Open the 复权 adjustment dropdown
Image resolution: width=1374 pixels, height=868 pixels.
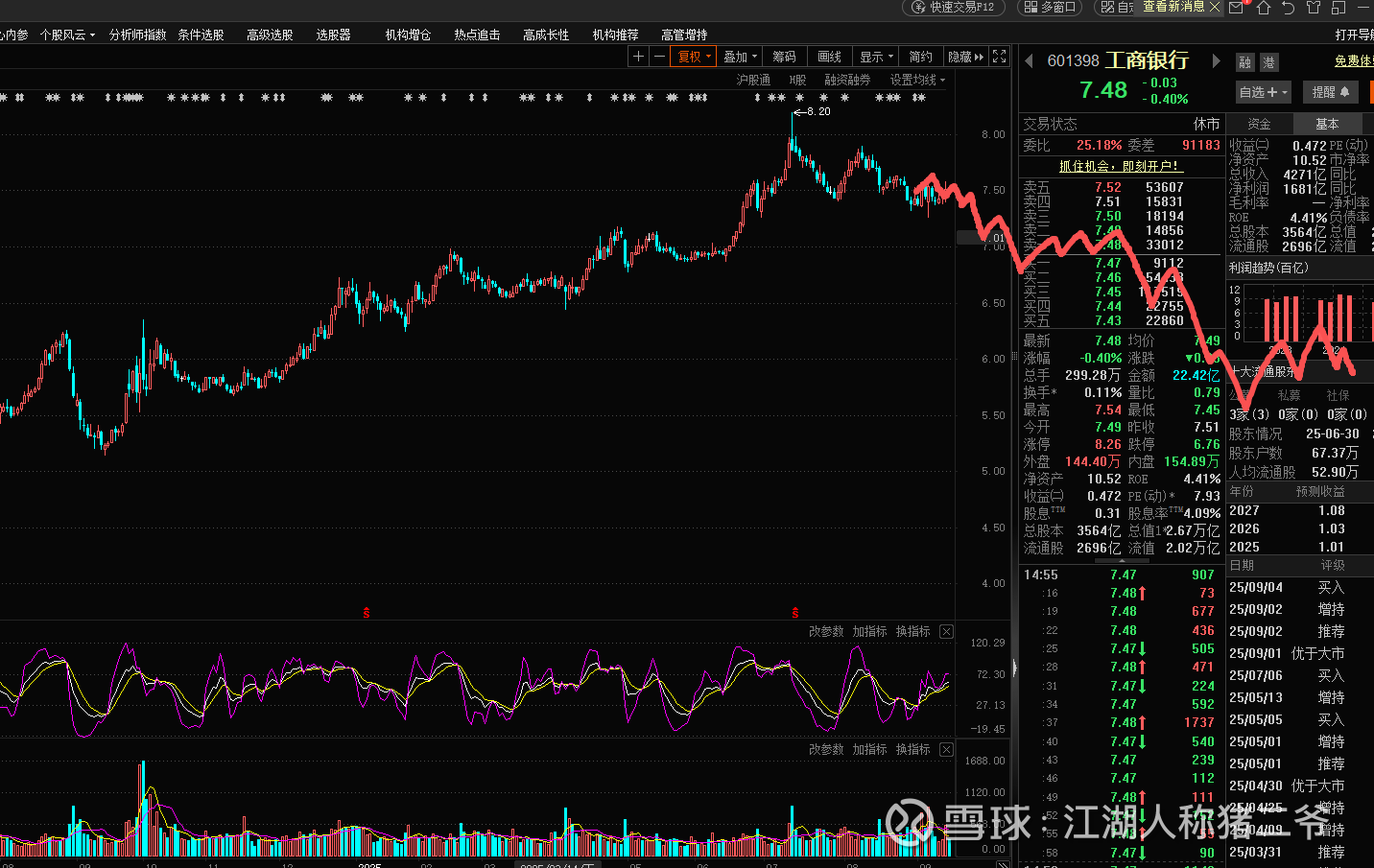694,57
